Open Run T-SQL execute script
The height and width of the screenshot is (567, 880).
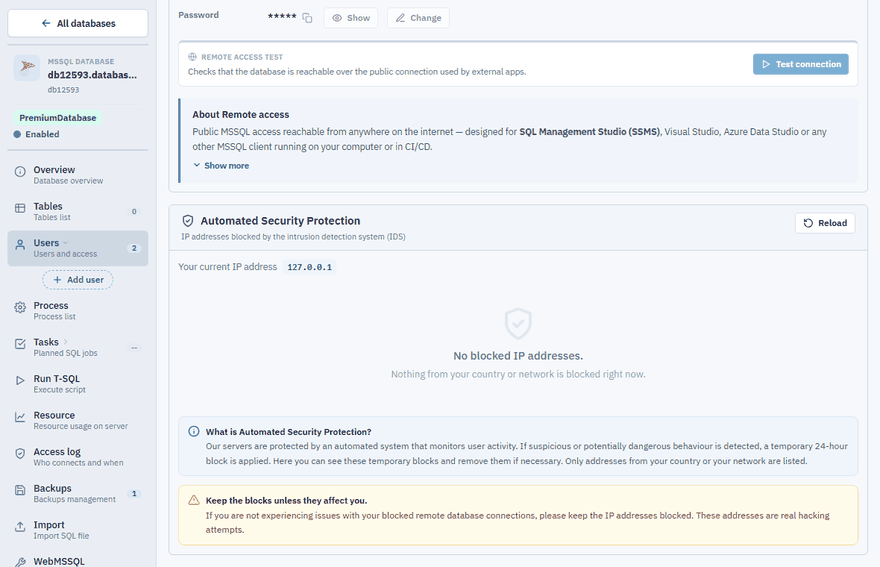coord(77,383)
